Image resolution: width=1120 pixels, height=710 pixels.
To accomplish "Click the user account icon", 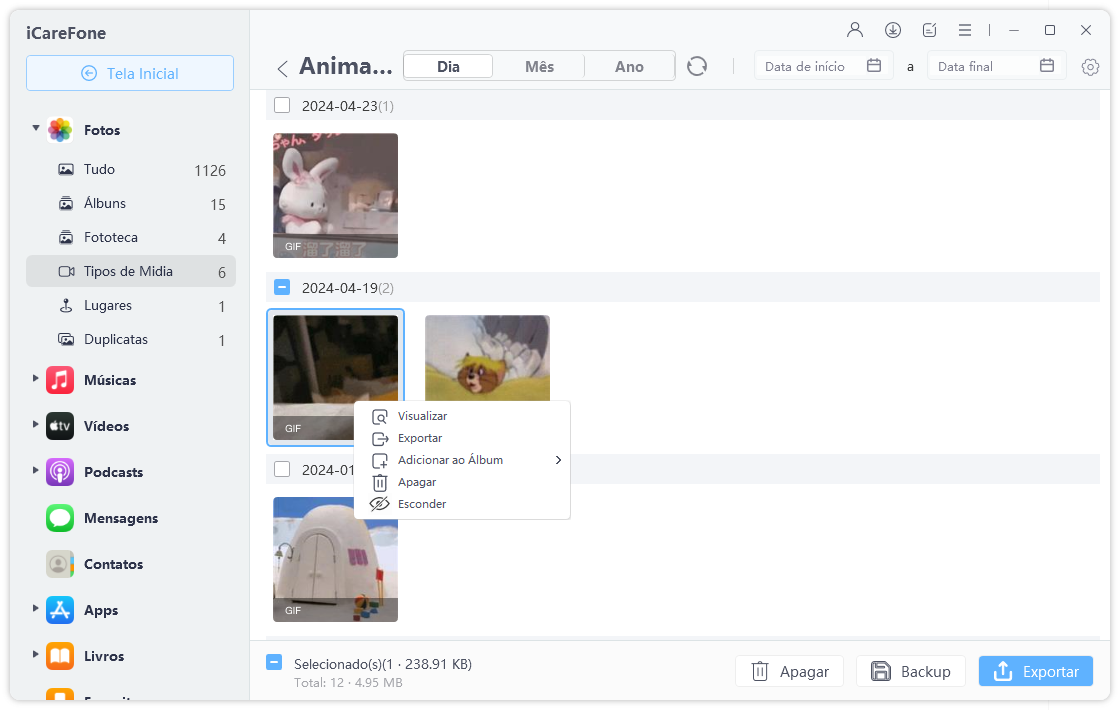I will tap(854, 30).
